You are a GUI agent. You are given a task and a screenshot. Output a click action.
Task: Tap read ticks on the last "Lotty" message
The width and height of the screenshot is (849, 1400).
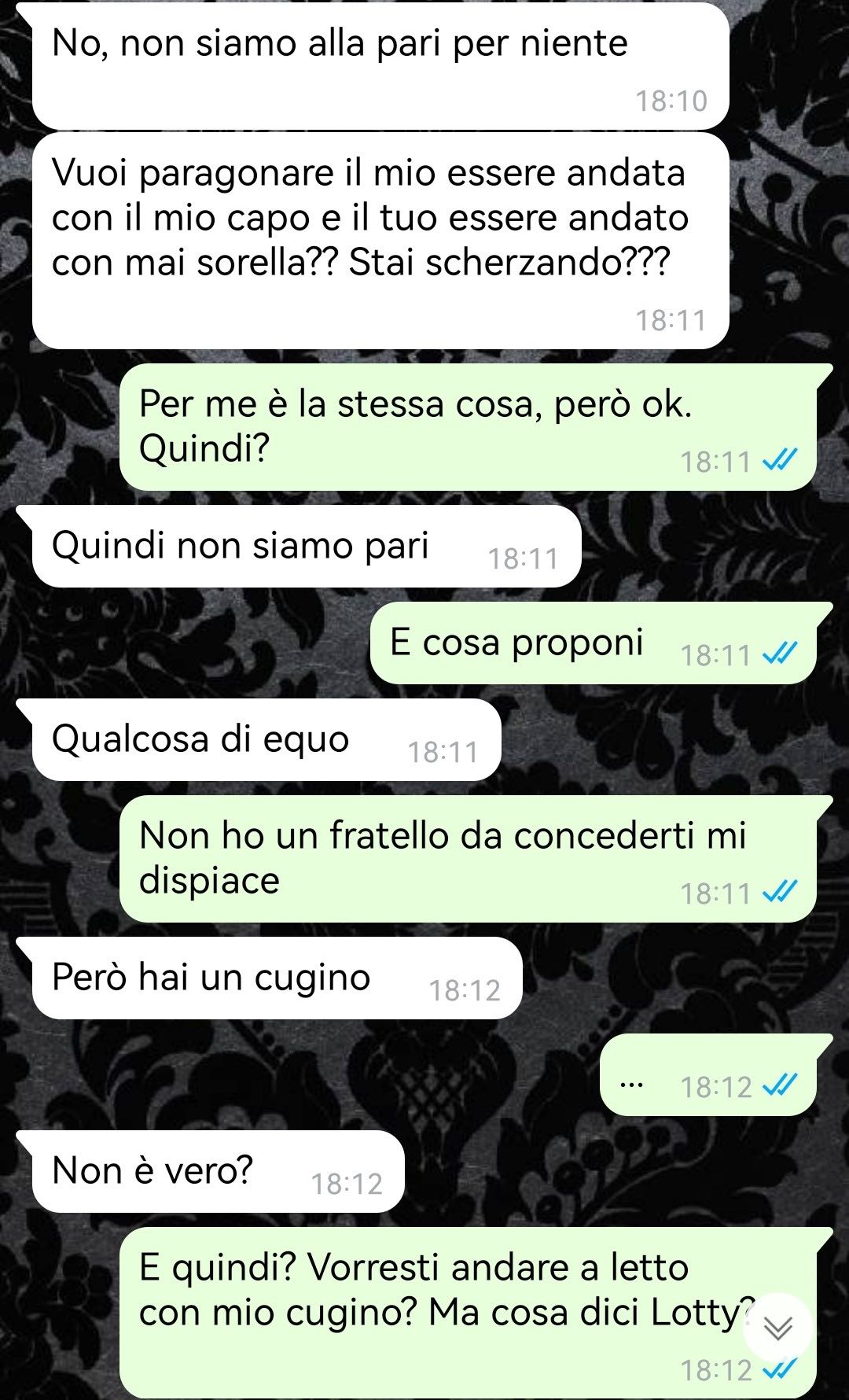(781, 1370)
